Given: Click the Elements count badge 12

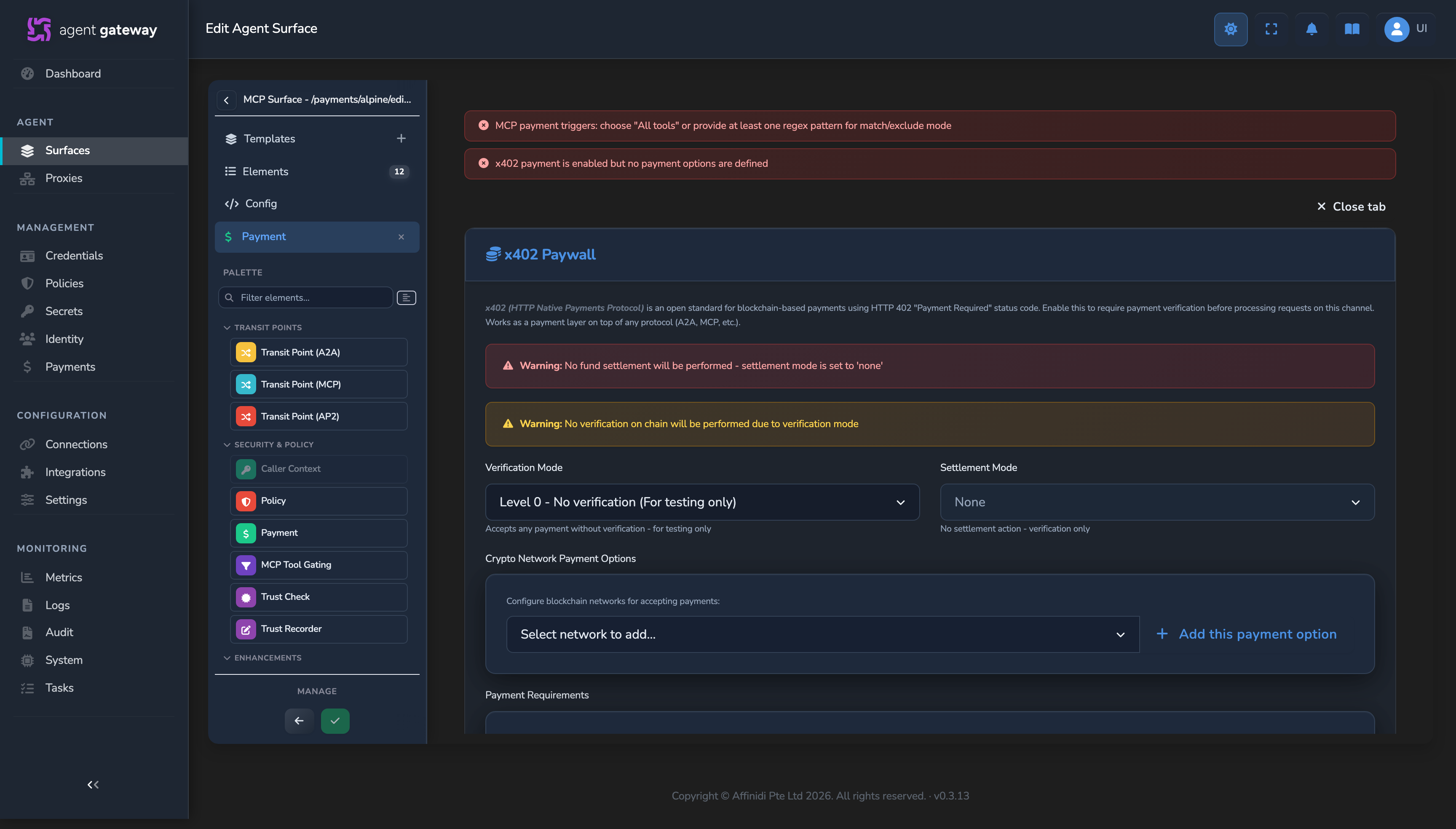Looking at the screenshot, I should 399,171.
